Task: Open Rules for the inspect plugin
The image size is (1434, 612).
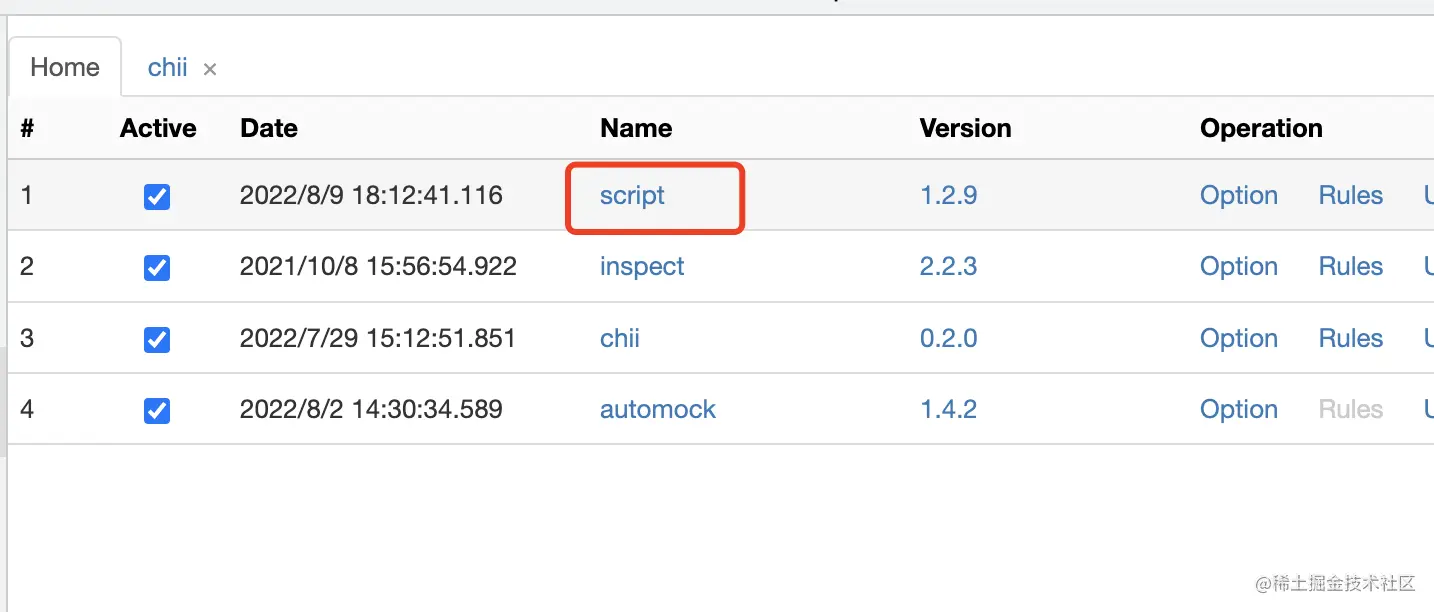Action: pos(1351,266)
